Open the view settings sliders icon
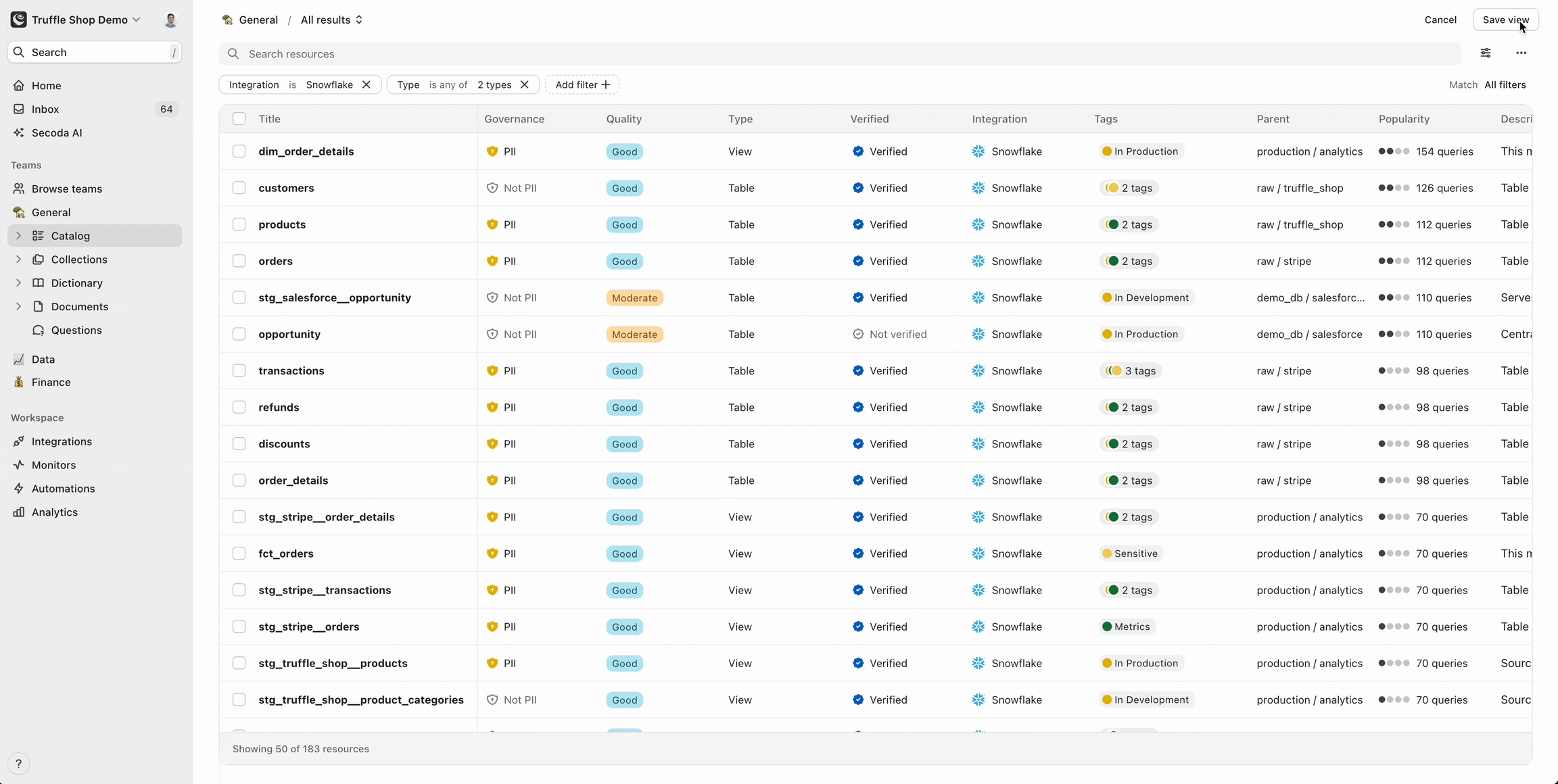 pyautogui.click(x=1486, y=53)
